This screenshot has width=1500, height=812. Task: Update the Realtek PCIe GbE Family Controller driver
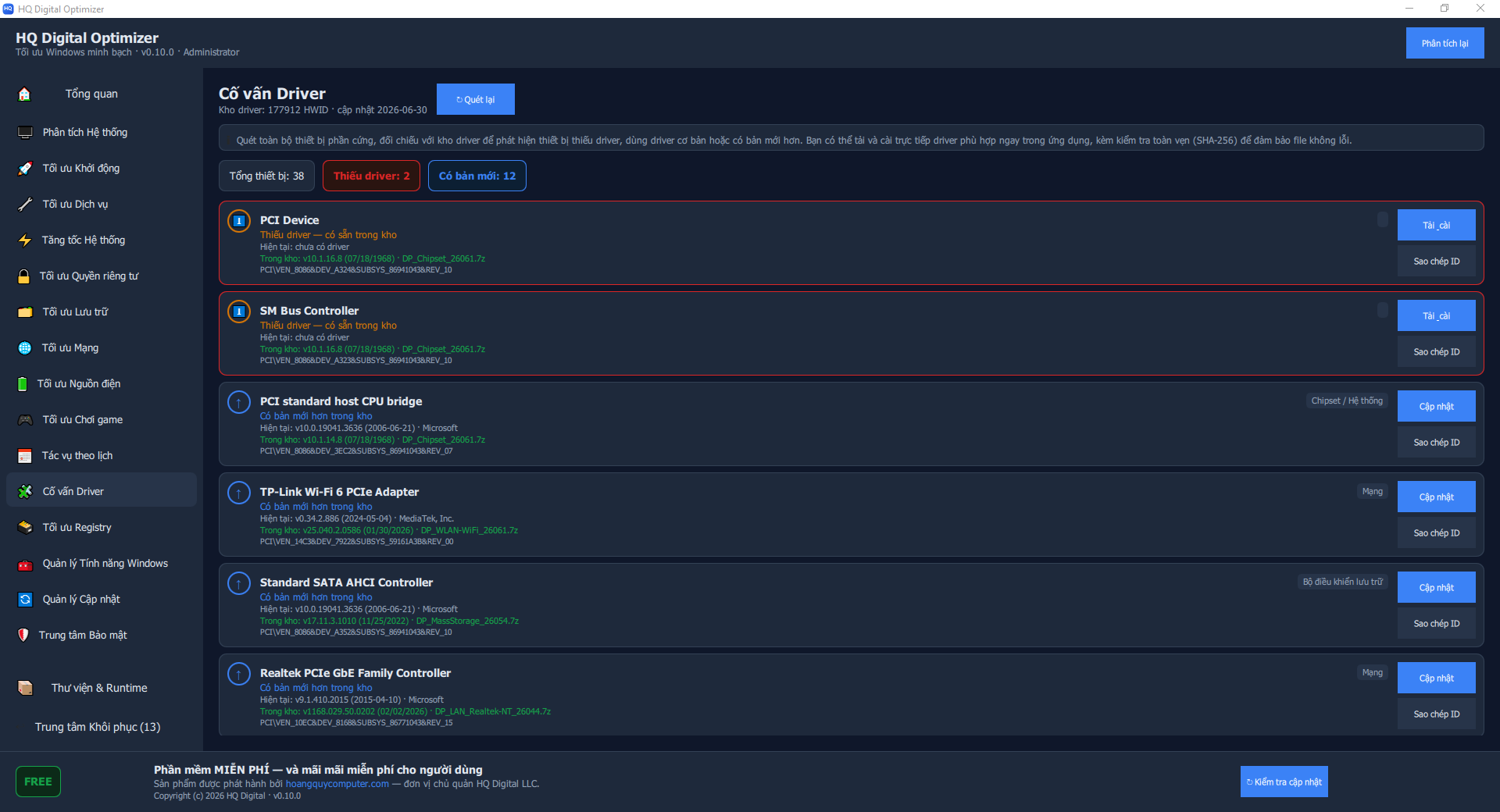coord(1436,678)
